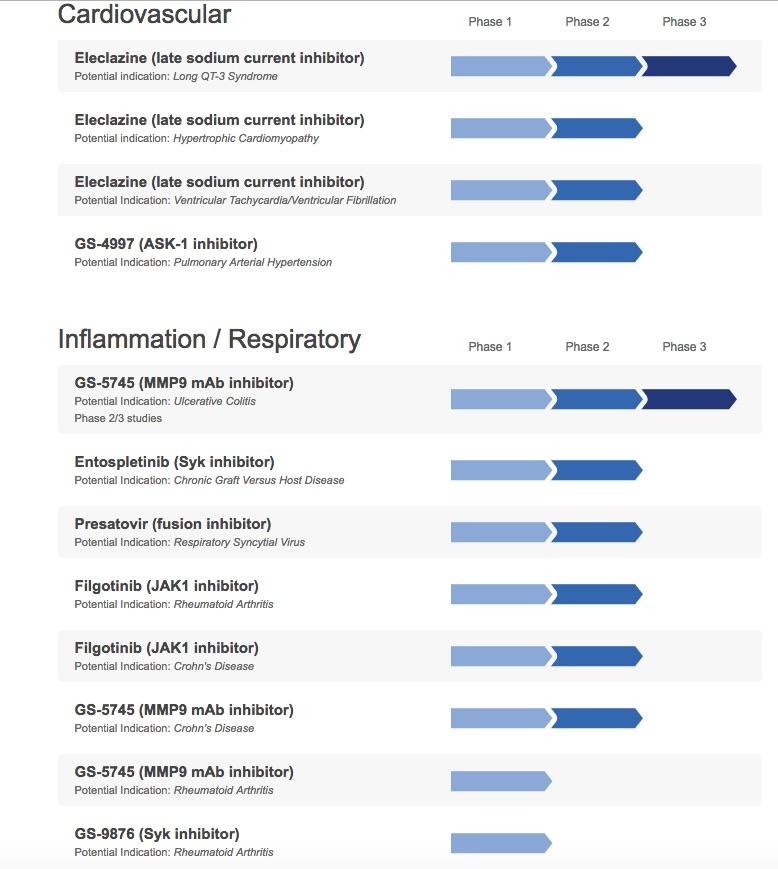
Task: Click Phase 3 arrow for Eleclazine Long QT-3
Action: pyautogui.click(x=688, y=66)
